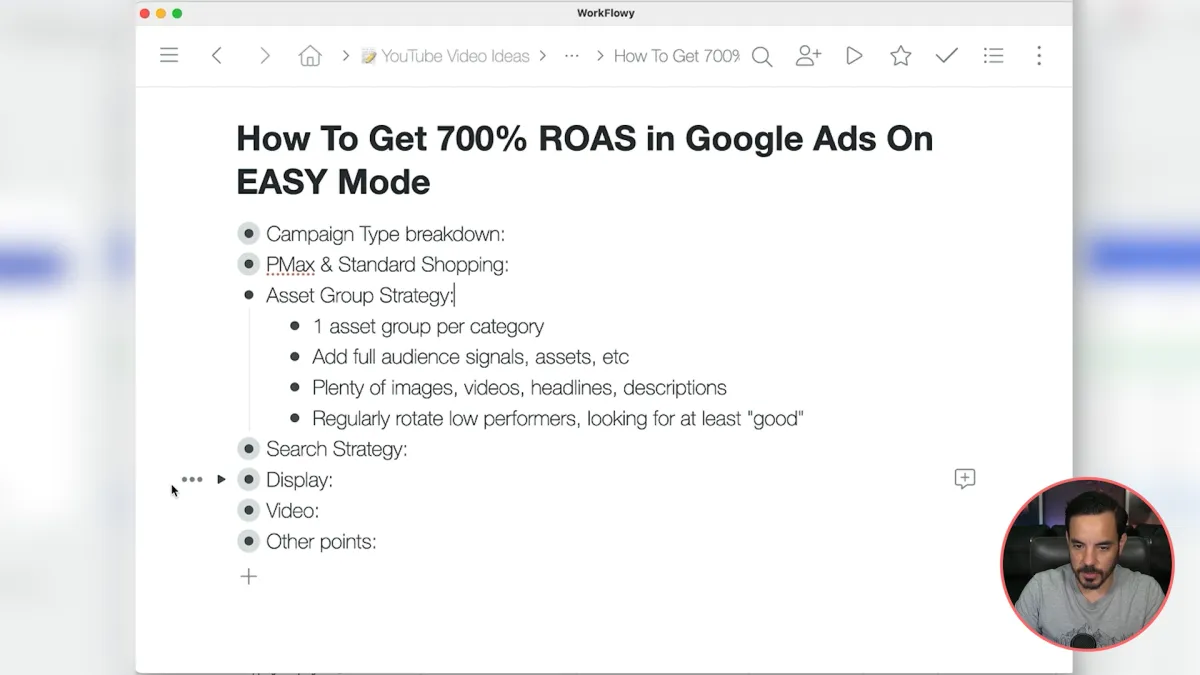Click bullet of 'Plenty of images, videos'
This screenshot has width=1200, height=675.
pyautogui.click(x=295, y=388)
